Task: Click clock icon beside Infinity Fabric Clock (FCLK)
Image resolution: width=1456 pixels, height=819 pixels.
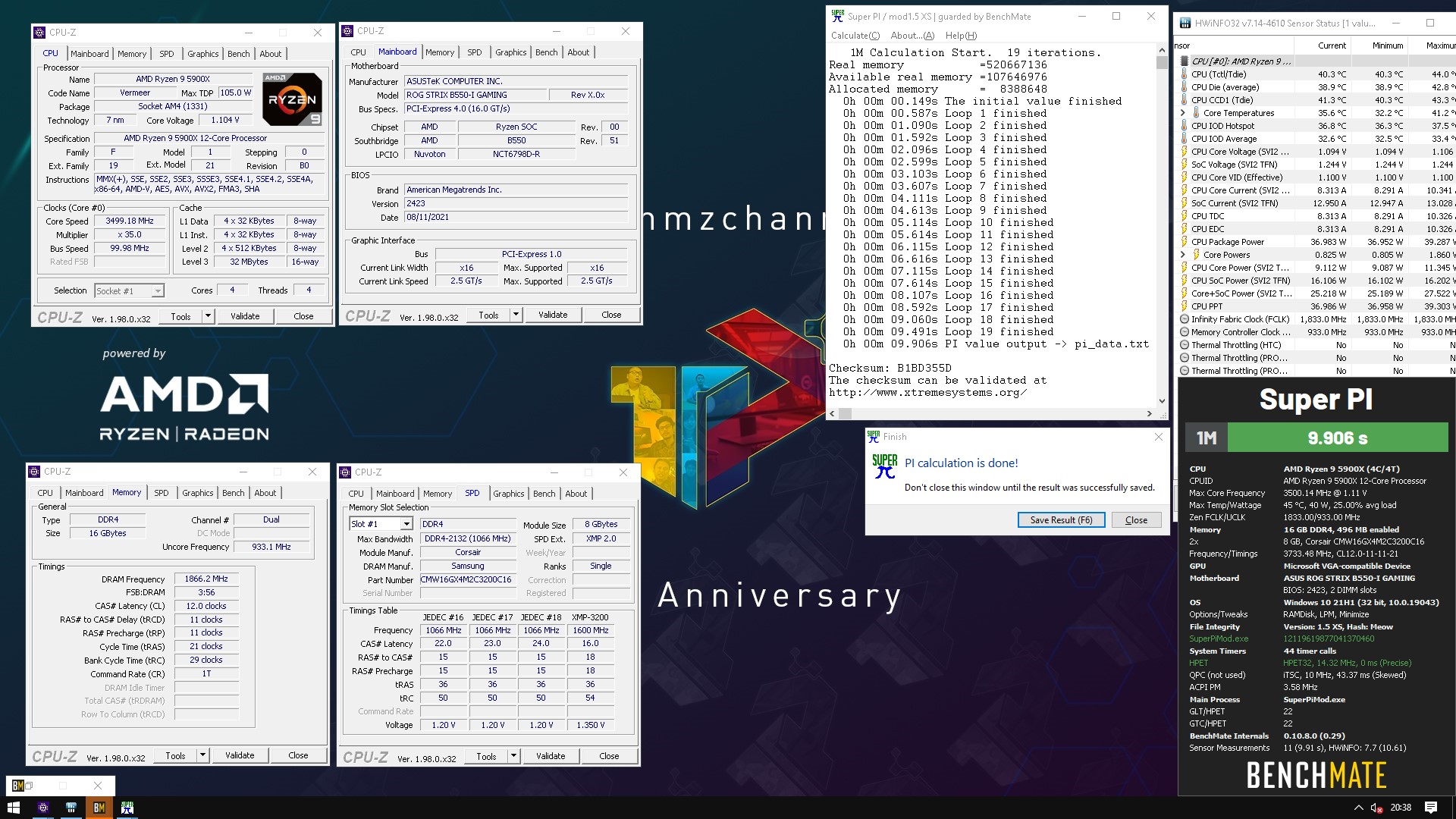Action: pos(1184,319)
